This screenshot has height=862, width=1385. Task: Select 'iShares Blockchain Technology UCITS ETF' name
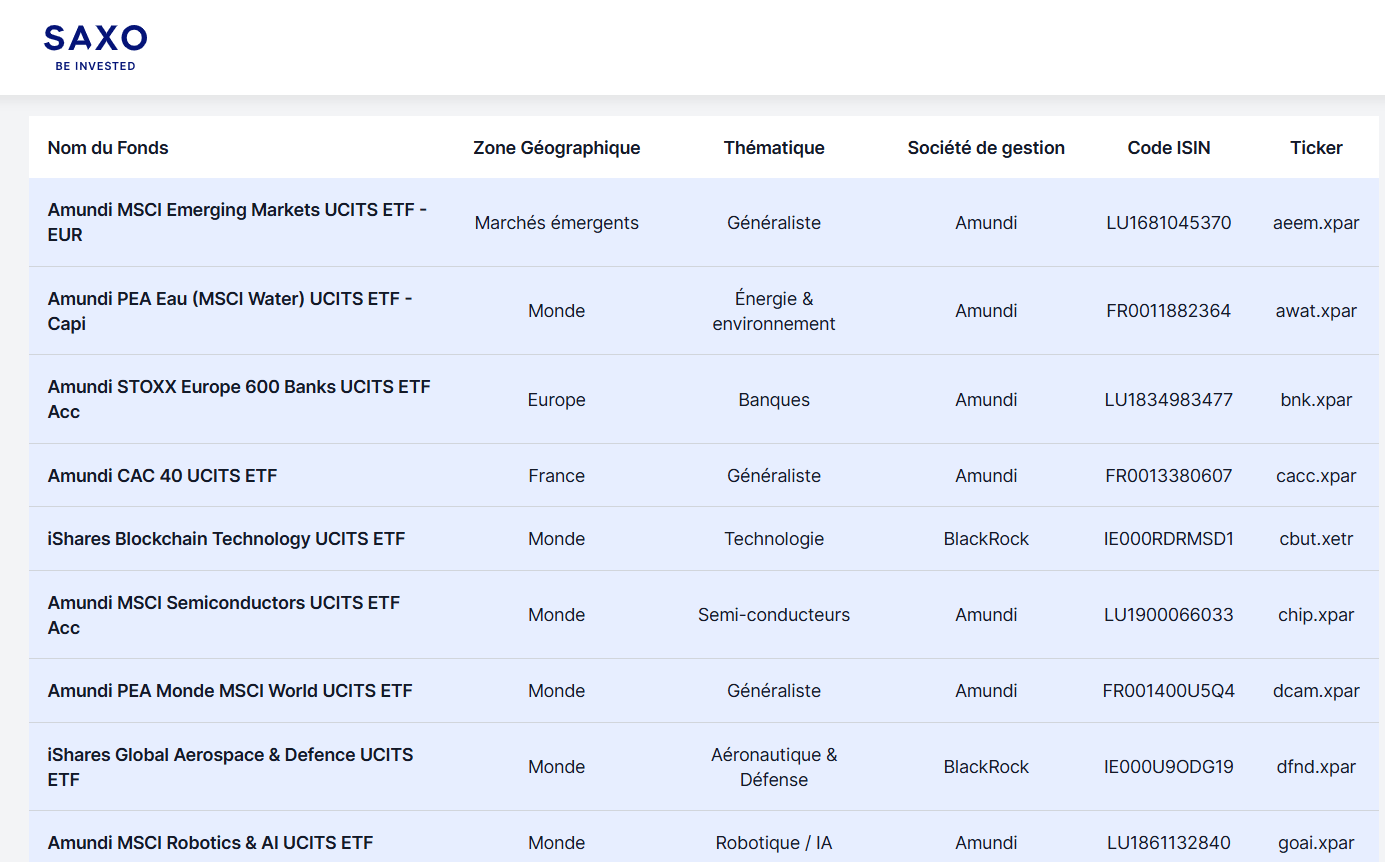pyautogui.click(x=226, y=539)
